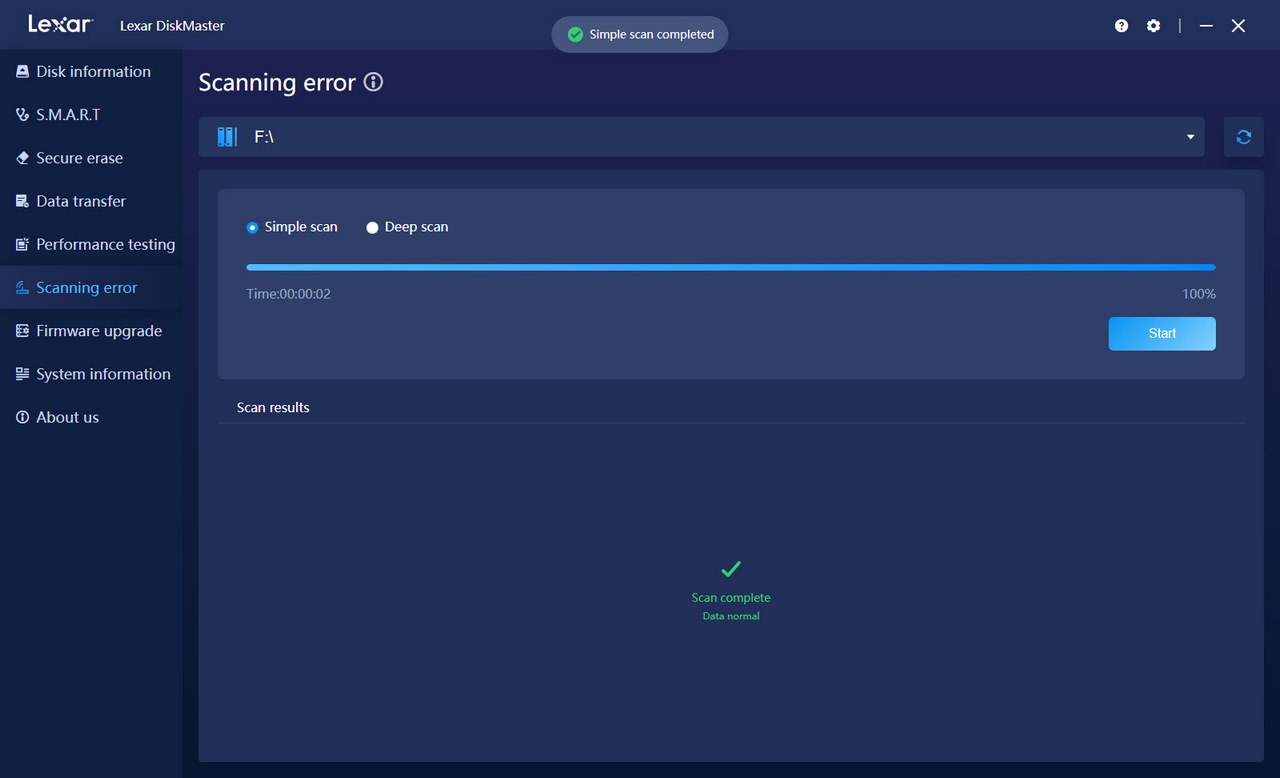Image resolution: width=1280 pixels, height=778 pixels.
Task: Click the Performance testing icon
Action: (x=22, y=244)
